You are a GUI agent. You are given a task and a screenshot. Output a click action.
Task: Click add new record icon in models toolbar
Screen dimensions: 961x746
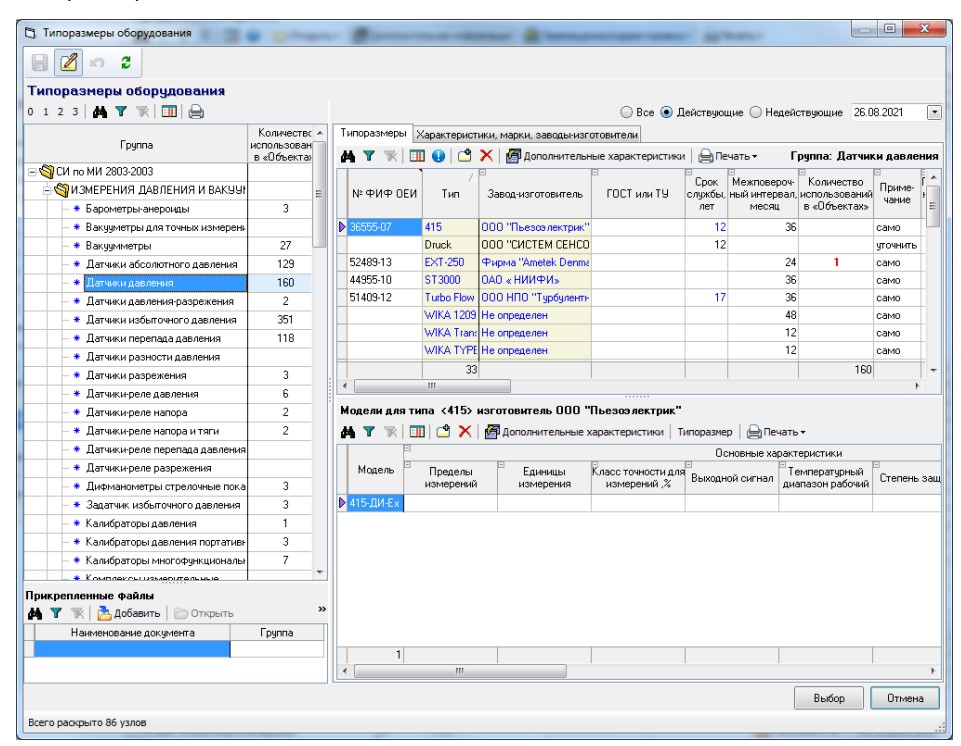click(x=444, y=431)
